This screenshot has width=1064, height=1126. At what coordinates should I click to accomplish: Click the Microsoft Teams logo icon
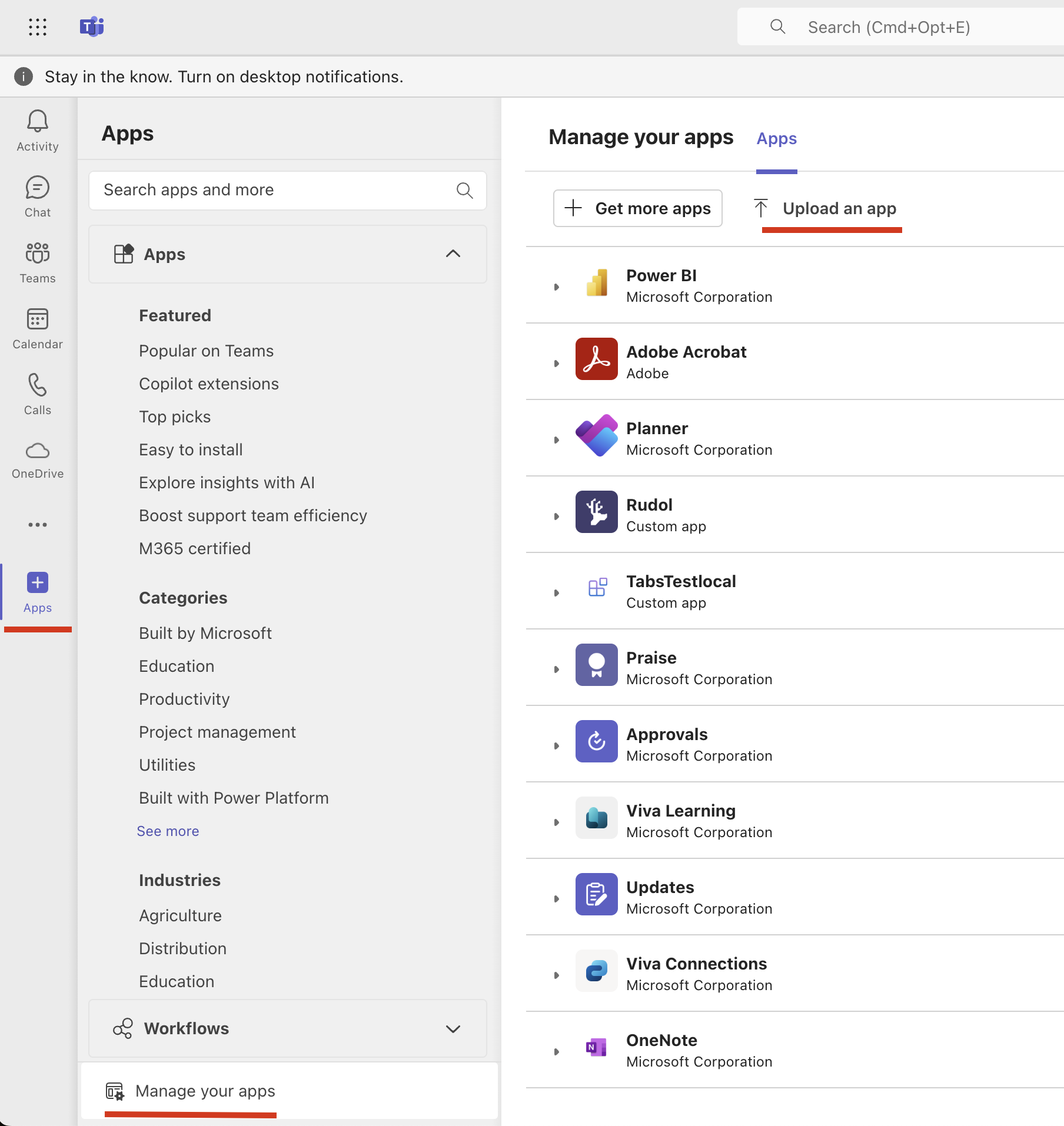(92, 27)
